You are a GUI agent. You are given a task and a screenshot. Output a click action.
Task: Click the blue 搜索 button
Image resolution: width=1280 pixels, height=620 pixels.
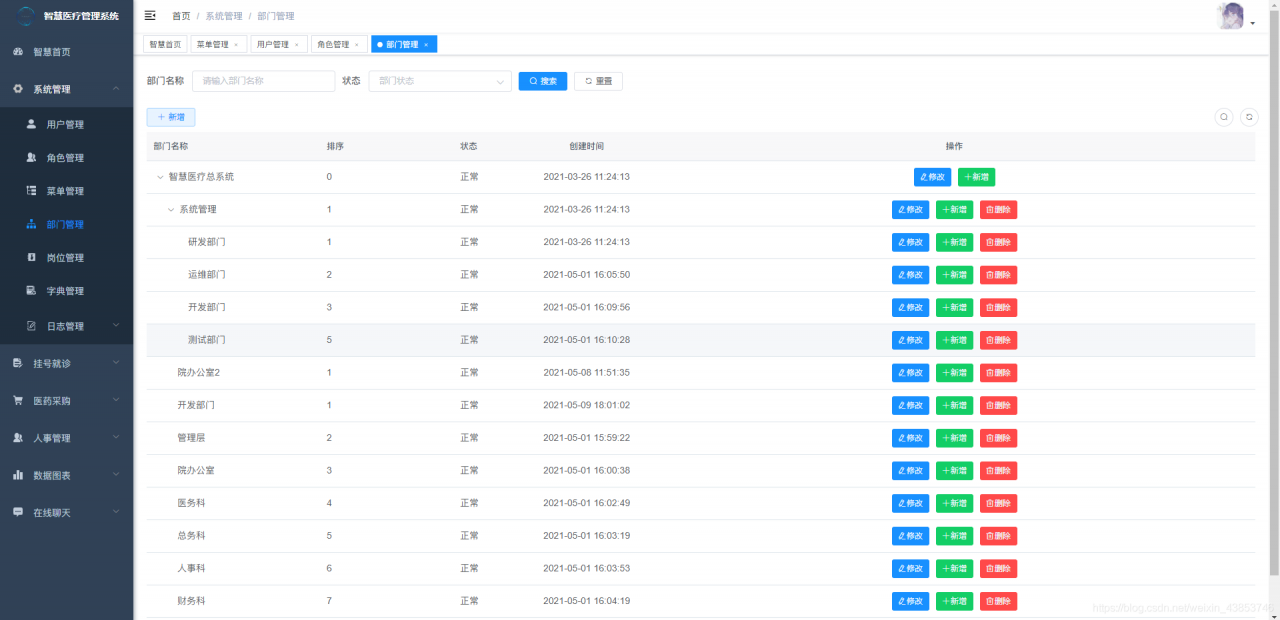543,81
